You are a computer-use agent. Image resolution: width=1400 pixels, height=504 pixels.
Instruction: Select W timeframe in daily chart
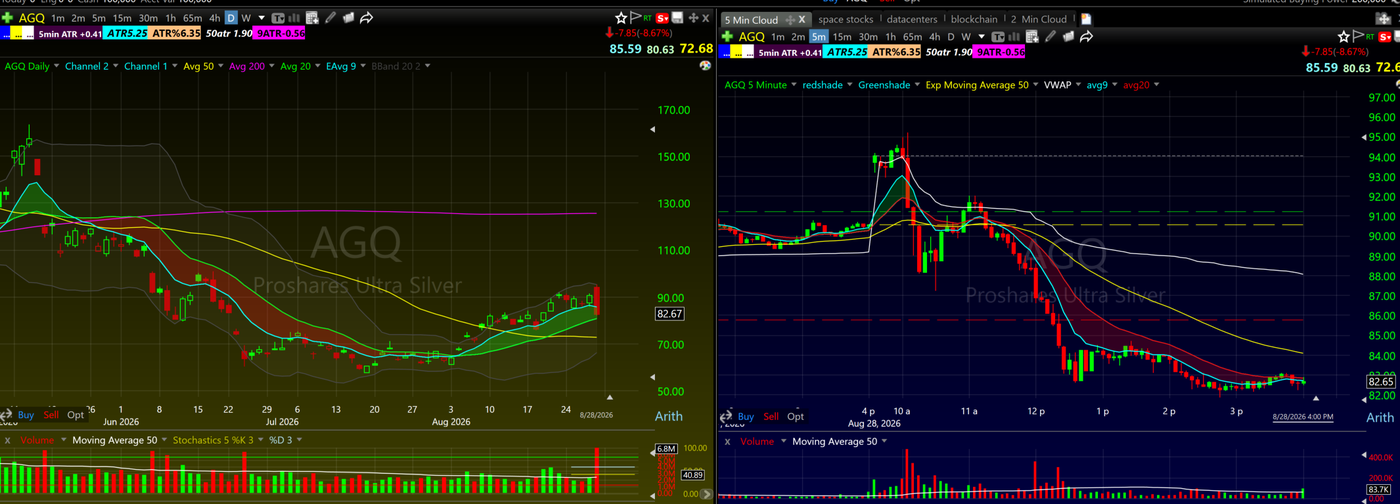tap(246, 18)
